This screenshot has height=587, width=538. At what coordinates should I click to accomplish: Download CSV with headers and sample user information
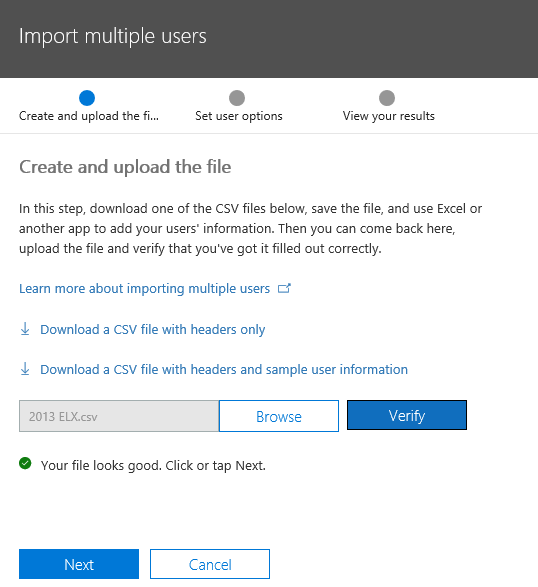[x=224, y=369]
